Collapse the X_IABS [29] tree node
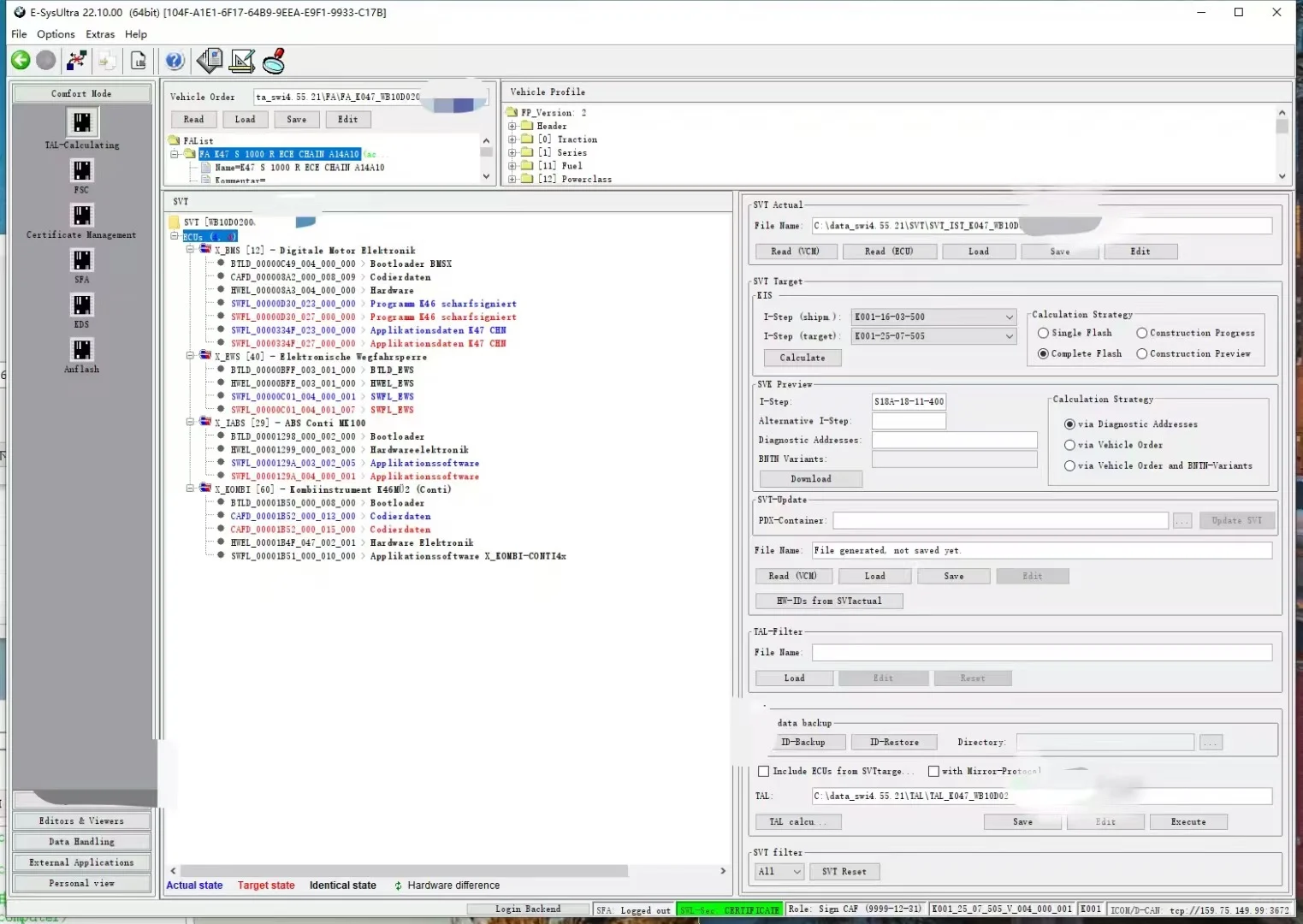Viewport: 1303px width, 924px height. coord(190,422)
